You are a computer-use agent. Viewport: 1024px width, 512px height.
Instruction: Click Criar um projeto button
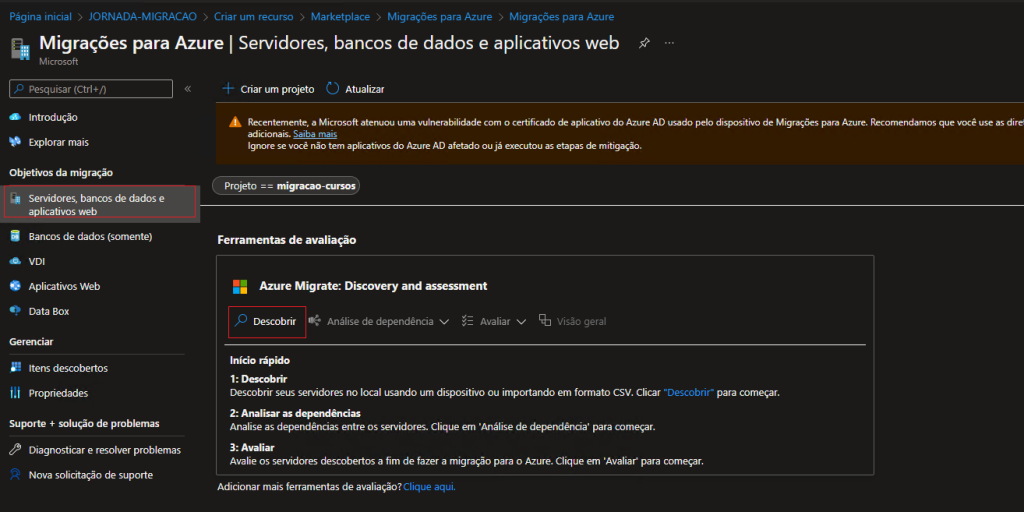tap(268, 89)
